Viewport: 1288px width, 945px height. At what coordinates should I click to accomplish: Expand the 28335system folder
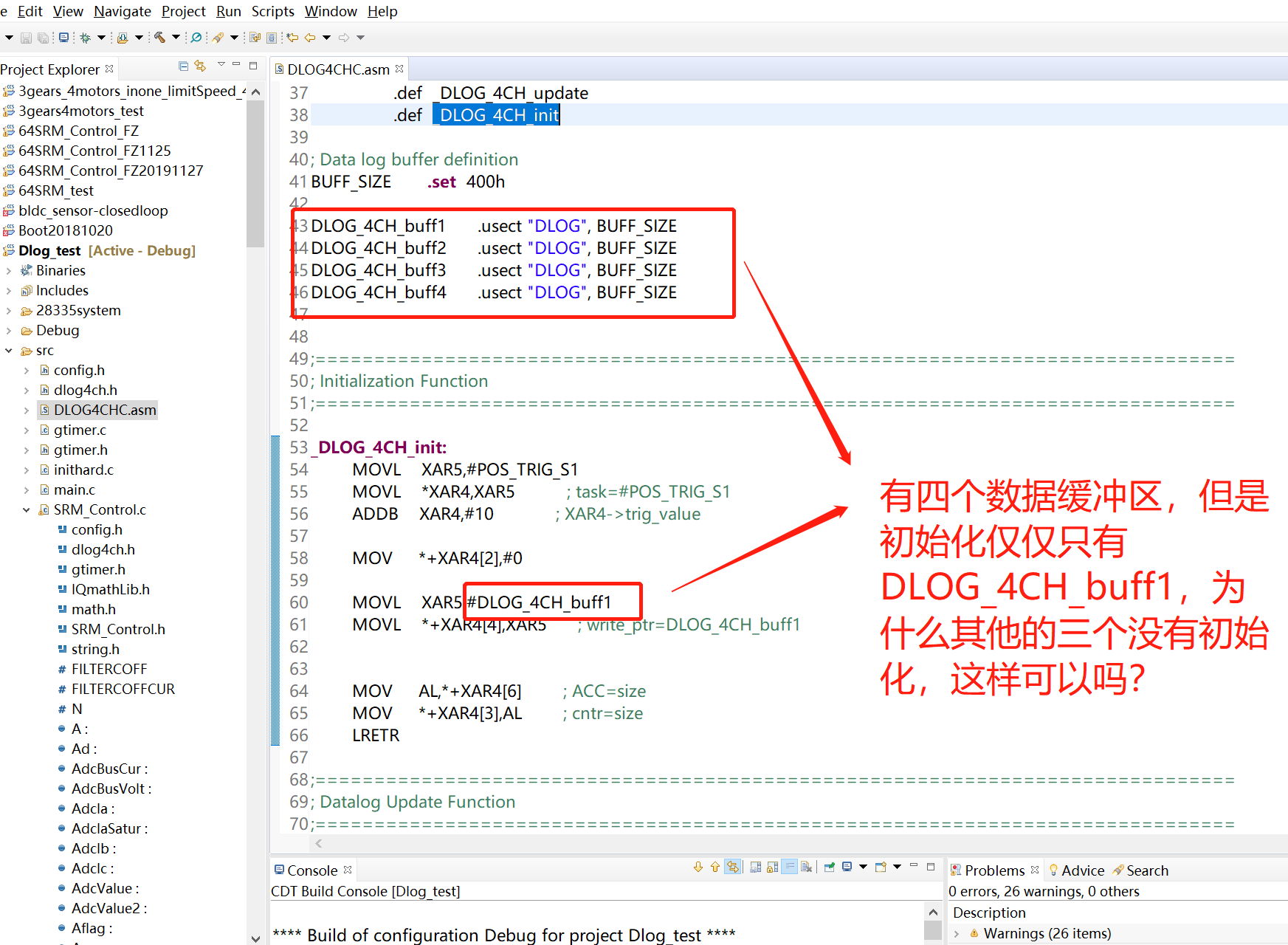(x=9, y=311)
